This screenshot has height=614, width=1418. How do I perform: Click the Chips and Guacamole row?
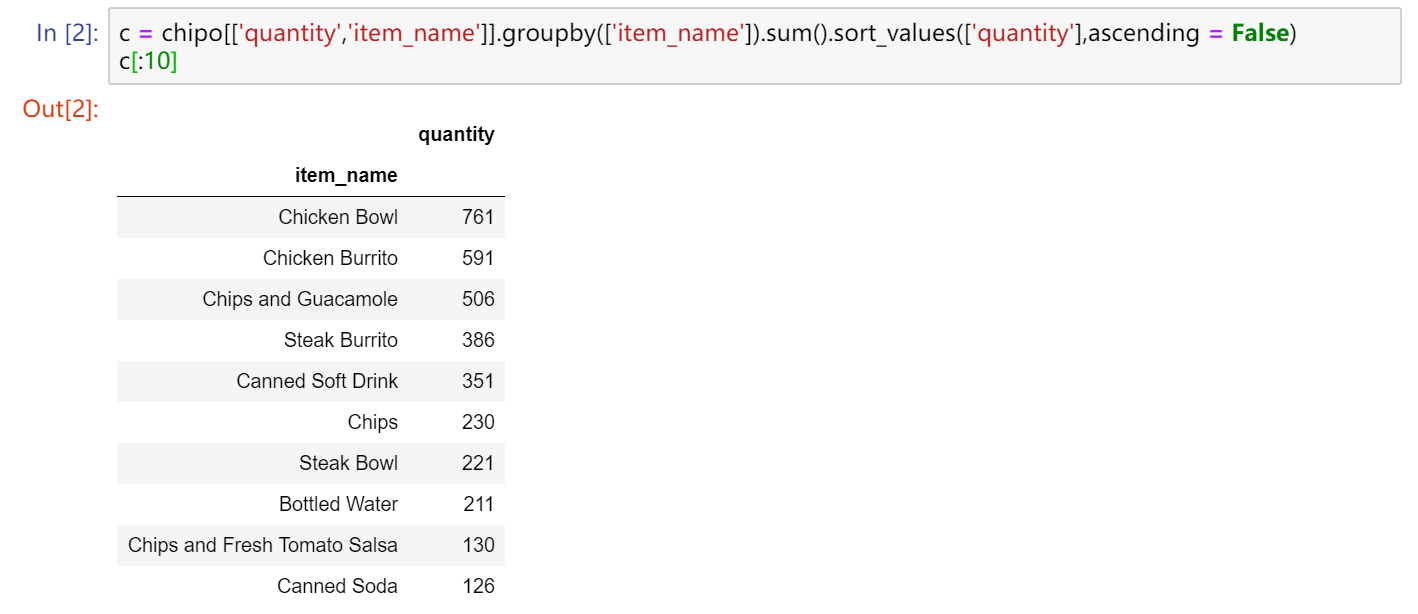tap(300, 299)
